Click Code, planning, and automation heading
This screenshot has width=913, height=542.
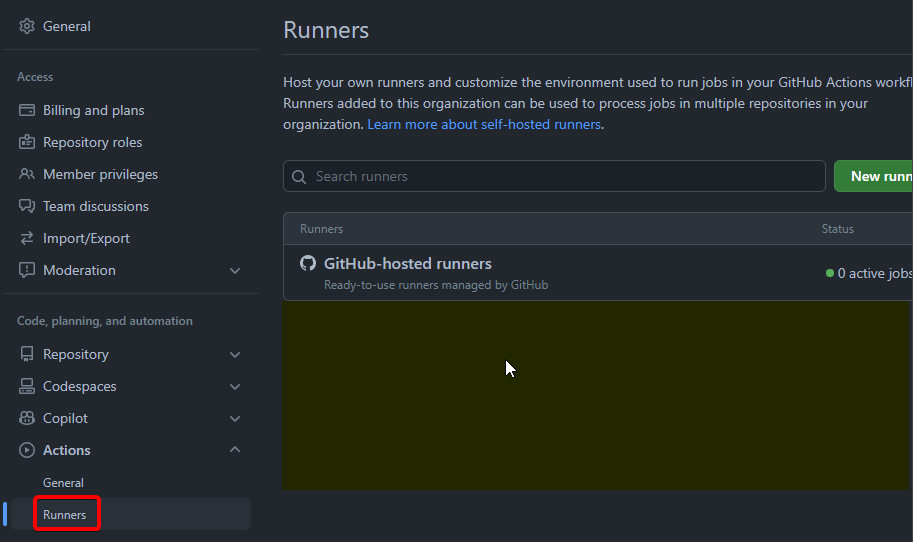(x=105, y=321)
